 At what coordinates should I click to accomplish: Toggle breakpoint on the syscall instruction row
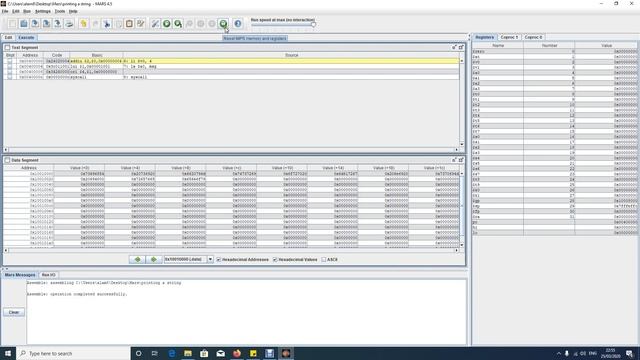10,77
